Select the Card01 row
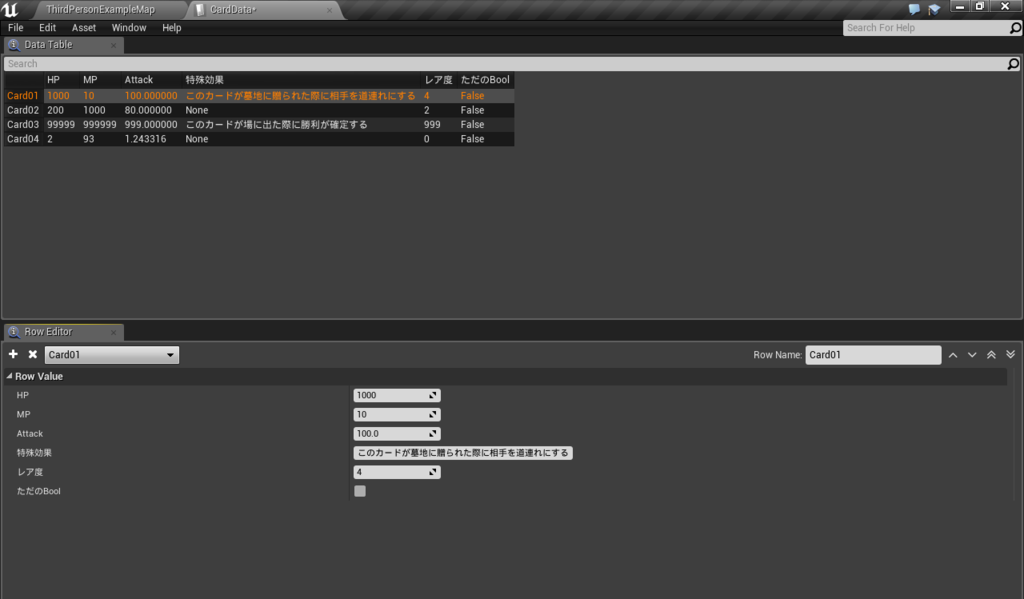1024x599 pixels. 259,96
